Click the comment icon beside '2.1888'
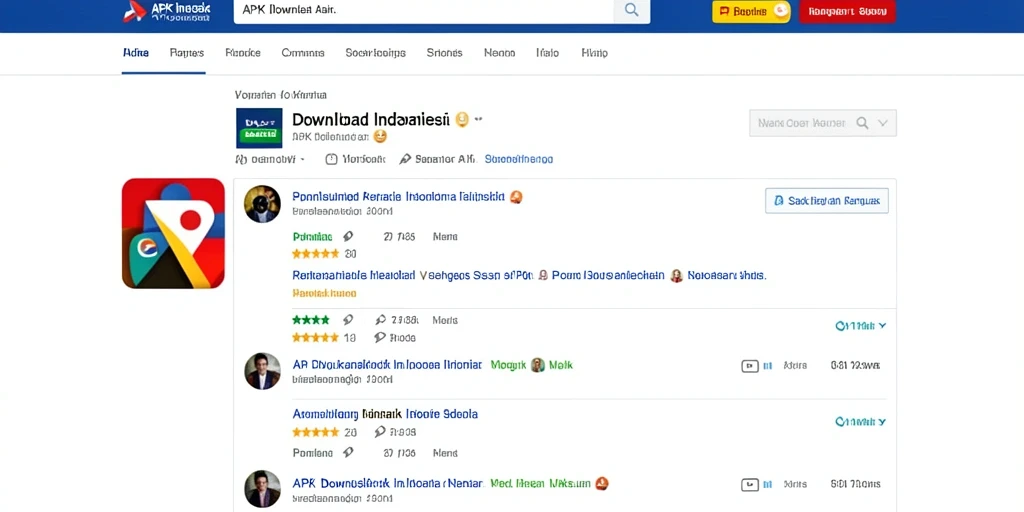The height and width of the screenshot is (512, 1024). pyautogui.click(x=381, y=320)
